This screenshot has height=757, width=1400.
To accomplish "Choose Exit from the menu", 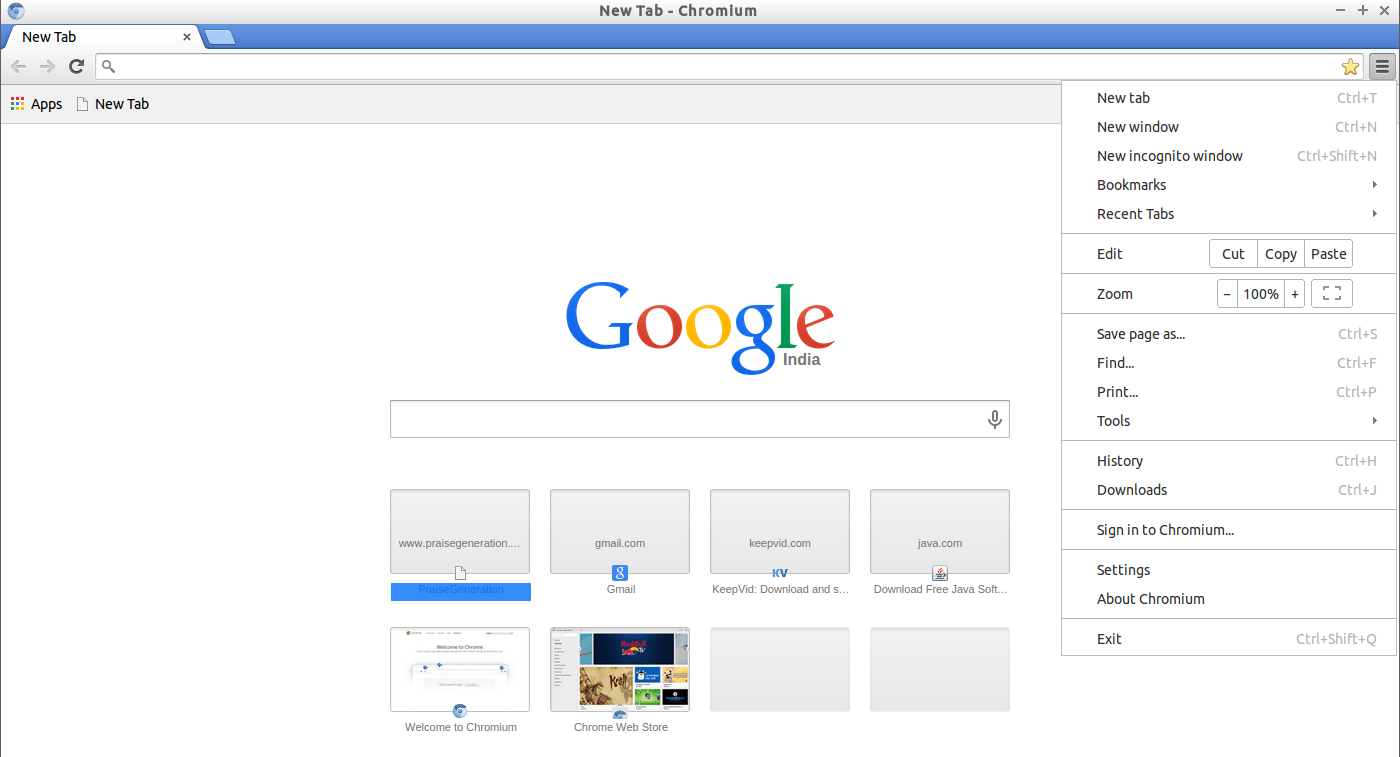I will [1229, 639].
